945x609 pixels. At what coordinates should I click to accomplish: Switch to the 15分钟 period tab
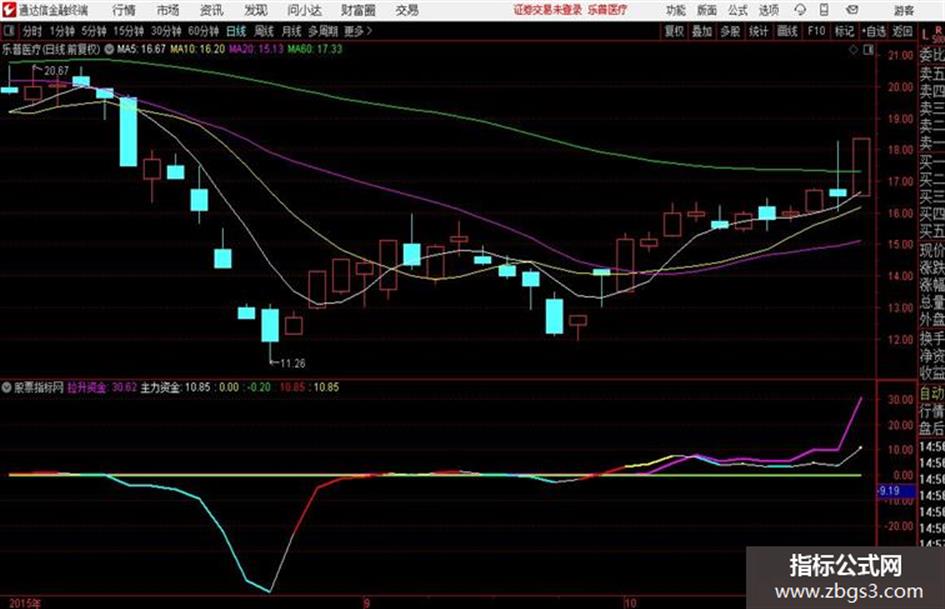[128, 31]
